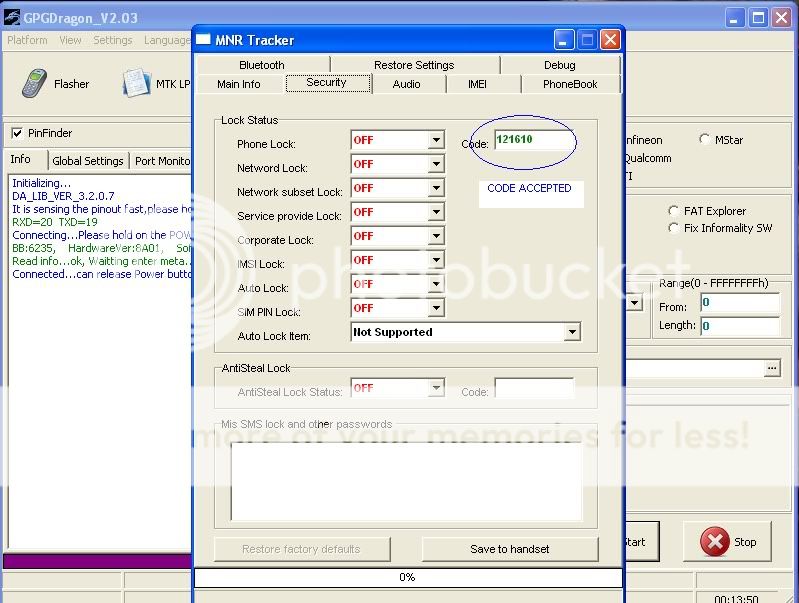Viewport: 799px width, 603px height.
Task: Click the red Stop icon in GPGDragon
Action: [714, 541]
